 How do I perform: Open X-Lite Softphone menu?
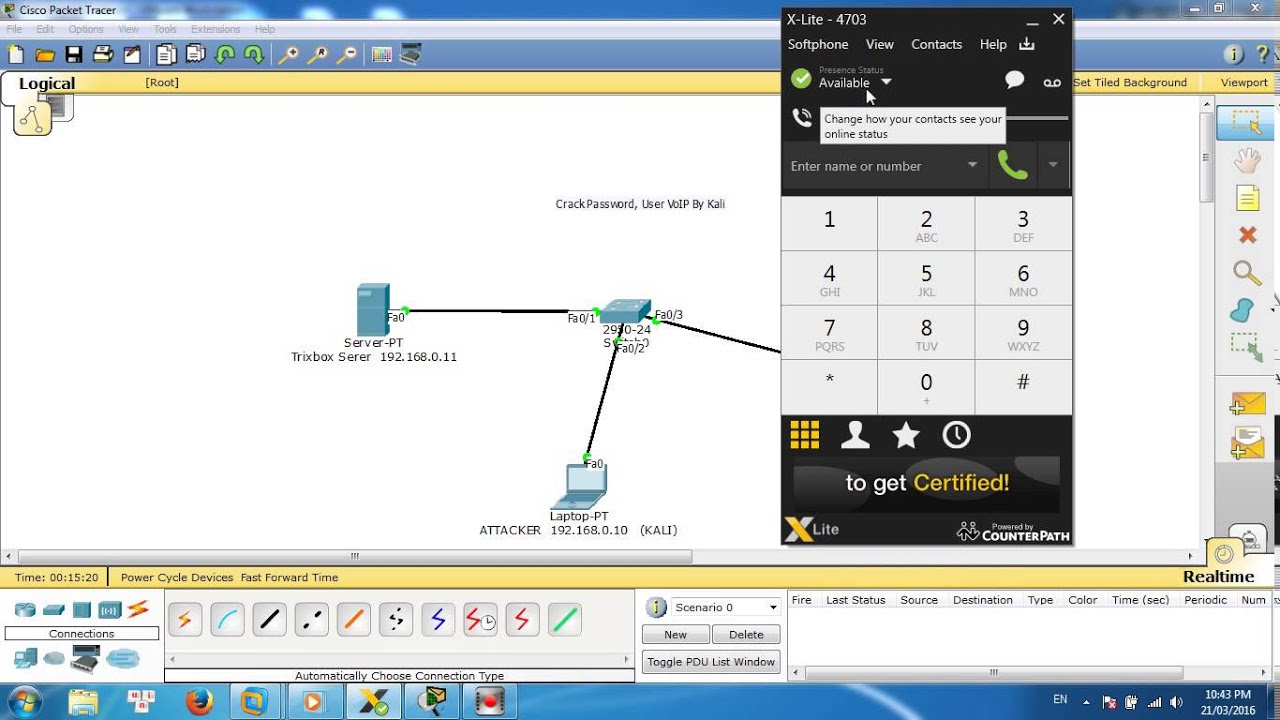pos(818,44)
